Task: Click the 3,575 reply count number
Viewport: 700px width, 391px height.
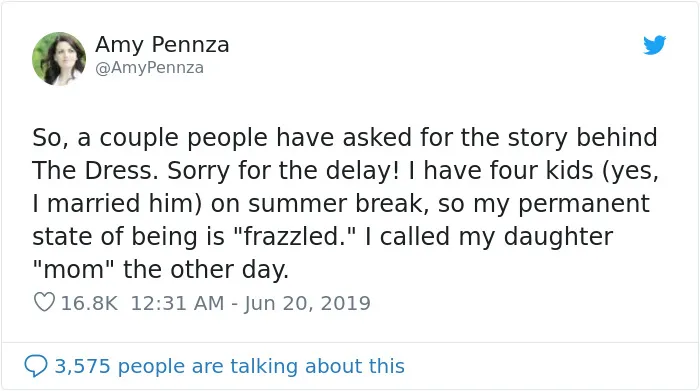Action: pyautogui.click(x=83, y=366)
